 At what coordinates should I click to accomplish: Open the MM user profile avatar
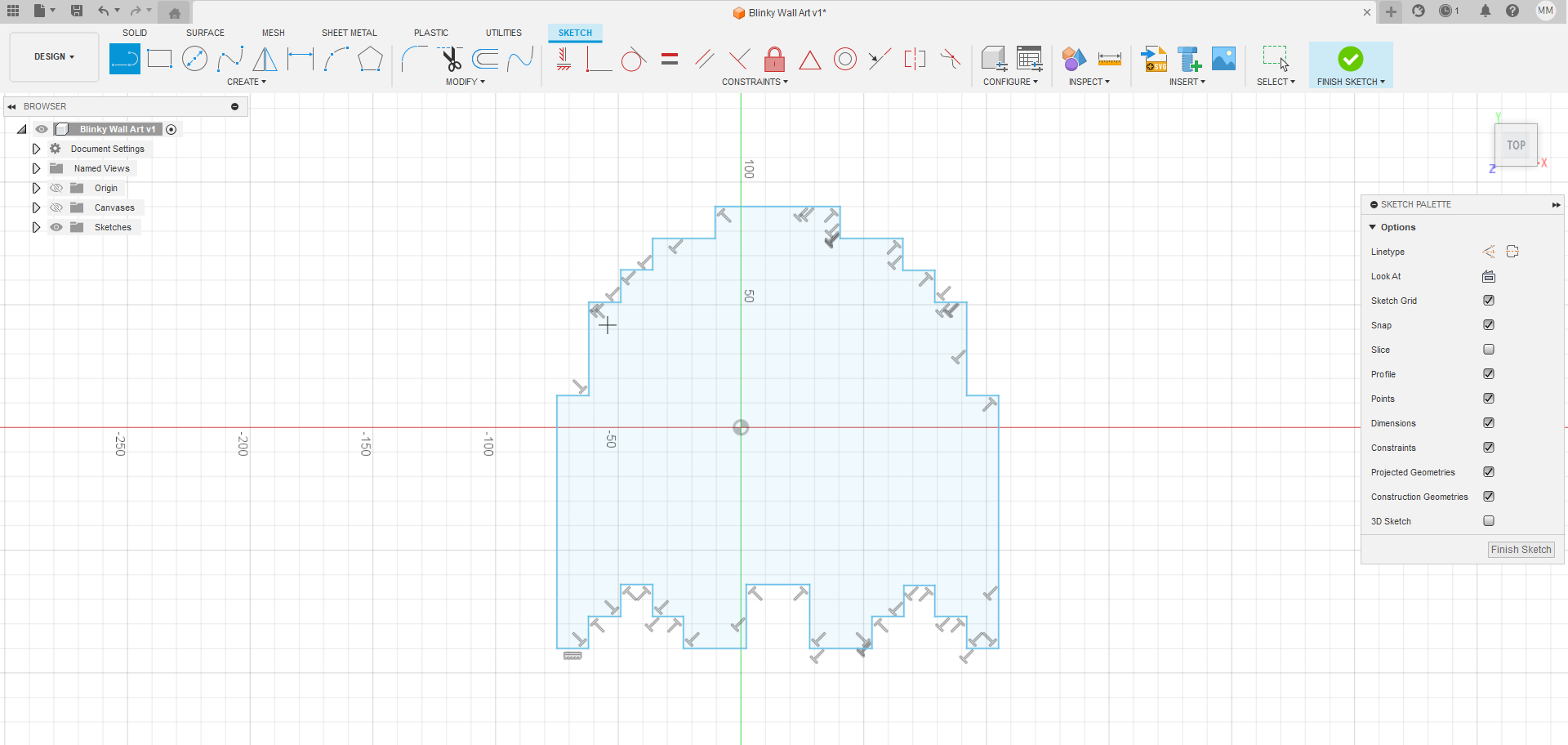(x=1545, y=11)
